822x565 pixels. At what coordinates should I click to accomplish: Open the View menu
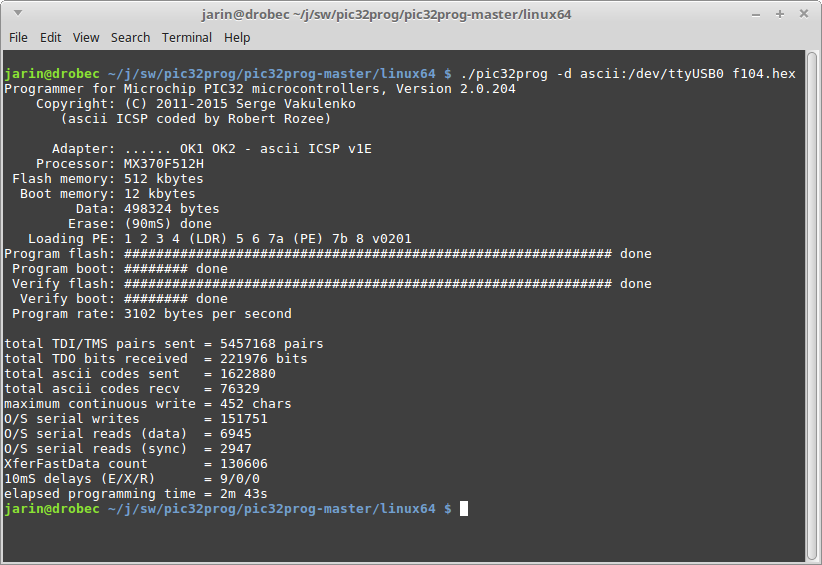(x=86, y=38)
